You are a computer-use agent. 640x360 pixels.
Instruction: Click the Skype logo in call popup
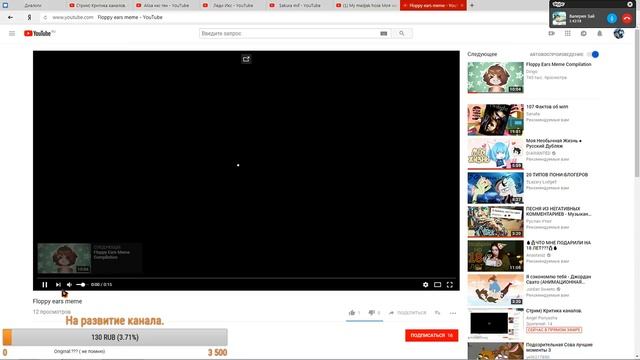559,4
